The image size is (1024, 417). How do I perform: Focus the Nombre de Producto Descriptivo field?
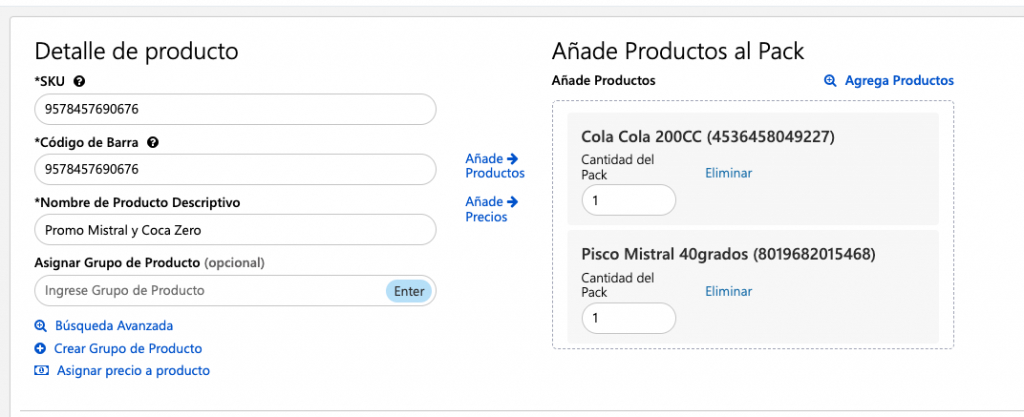pos(235,230)
